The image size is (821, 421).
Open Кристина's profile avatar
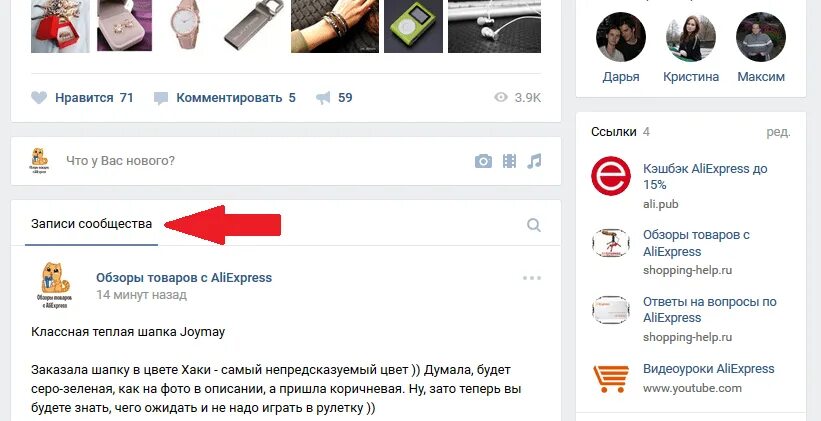click(691, 37)
